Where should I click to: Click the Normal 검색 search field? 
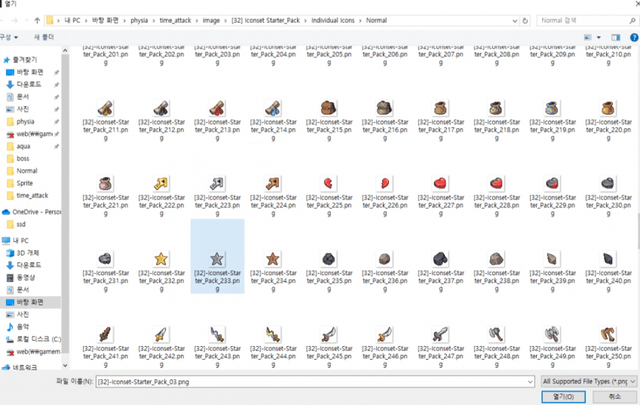click(595, 19)
